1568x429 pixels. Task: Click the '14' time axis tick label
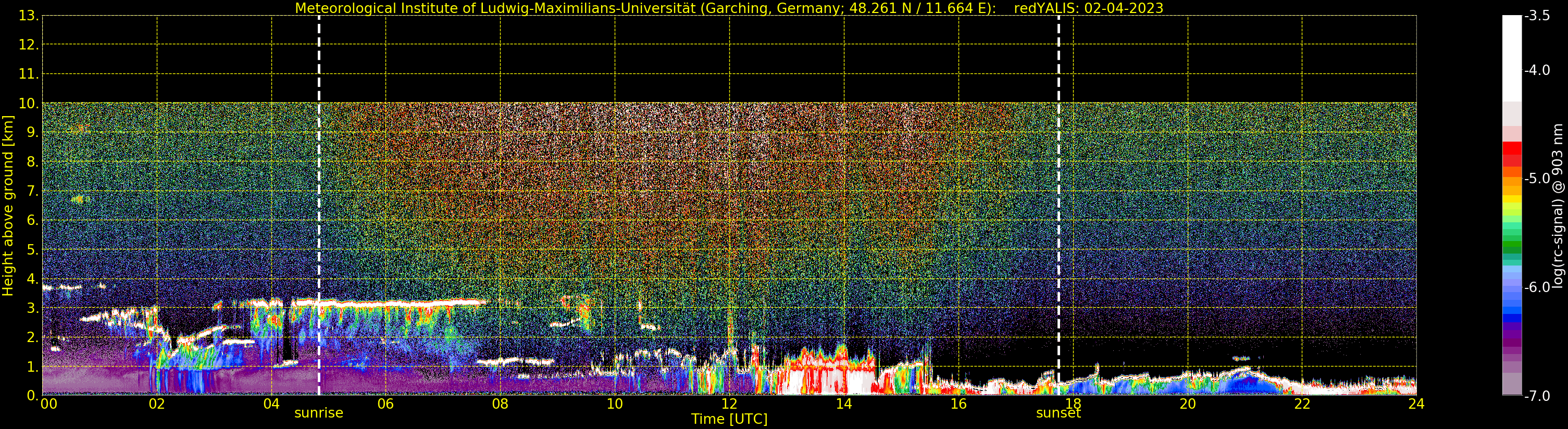(x=844, y=404)
